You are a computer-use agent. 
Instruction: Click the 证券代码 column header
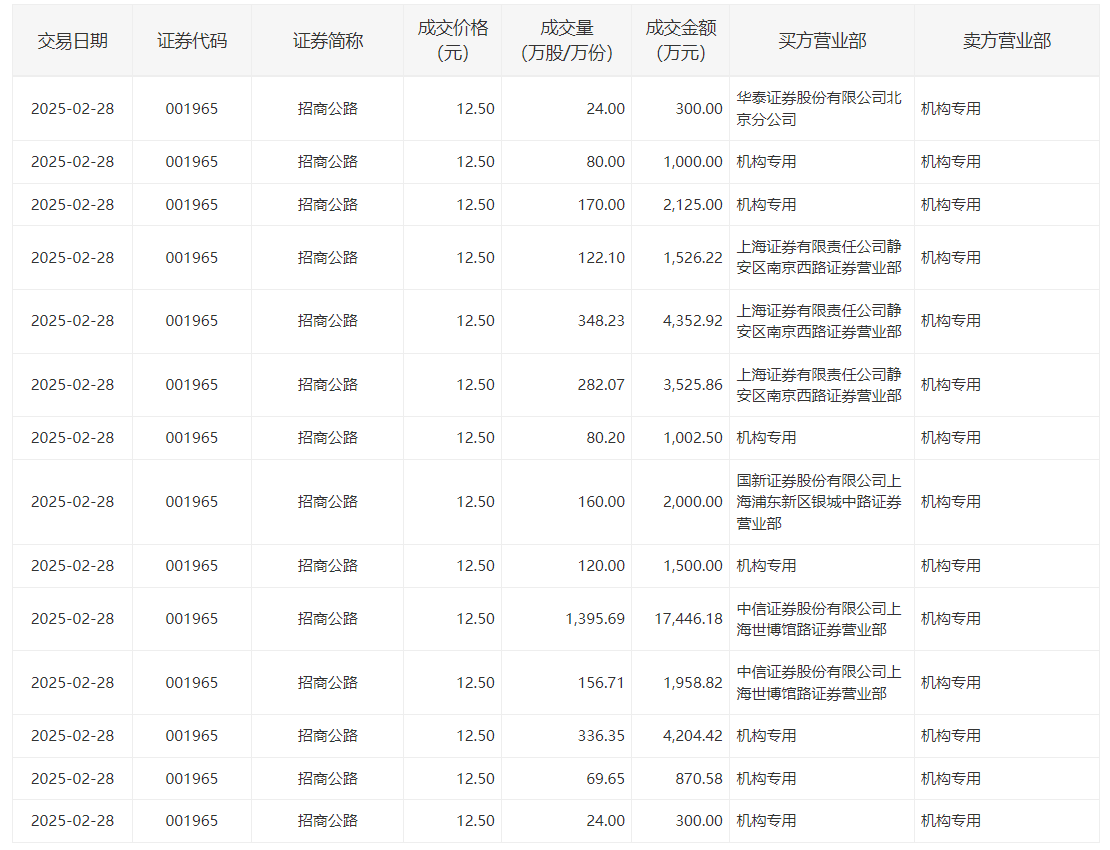192,41
